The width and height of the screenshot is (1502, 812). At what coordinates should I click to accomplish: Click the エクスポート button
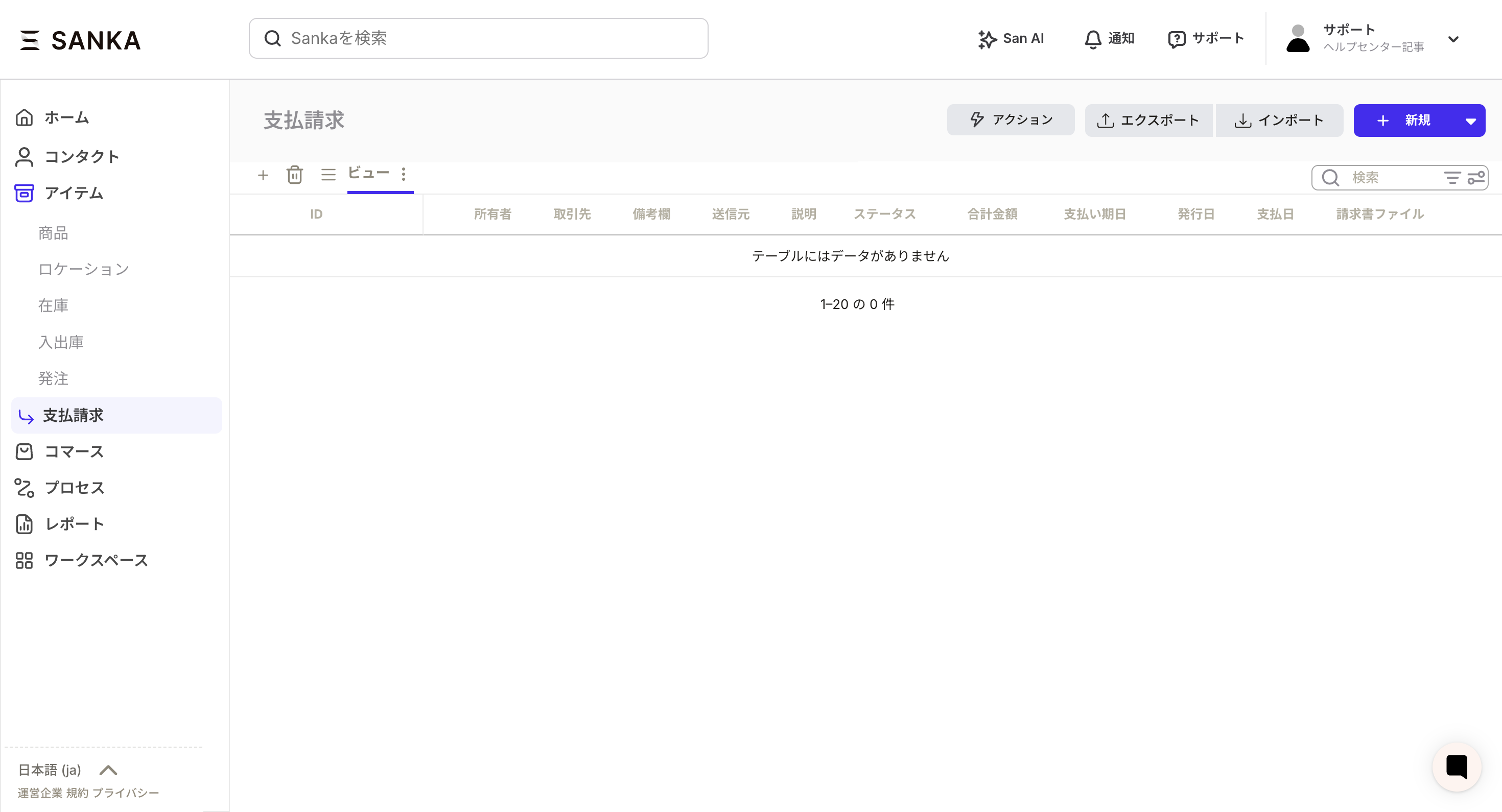(x=1148, y=121)
